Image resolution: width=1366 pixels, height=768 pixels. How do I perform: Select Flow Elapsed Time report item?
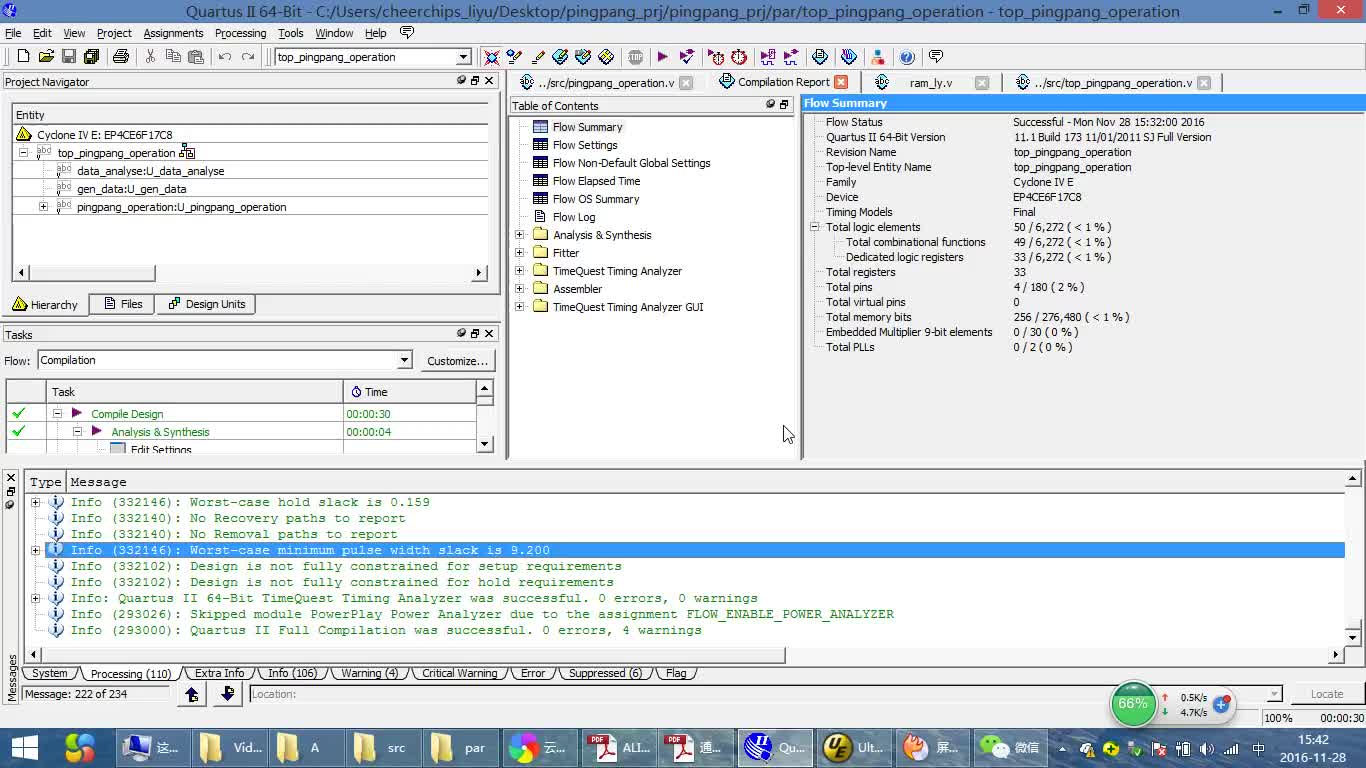pos(596,181)
